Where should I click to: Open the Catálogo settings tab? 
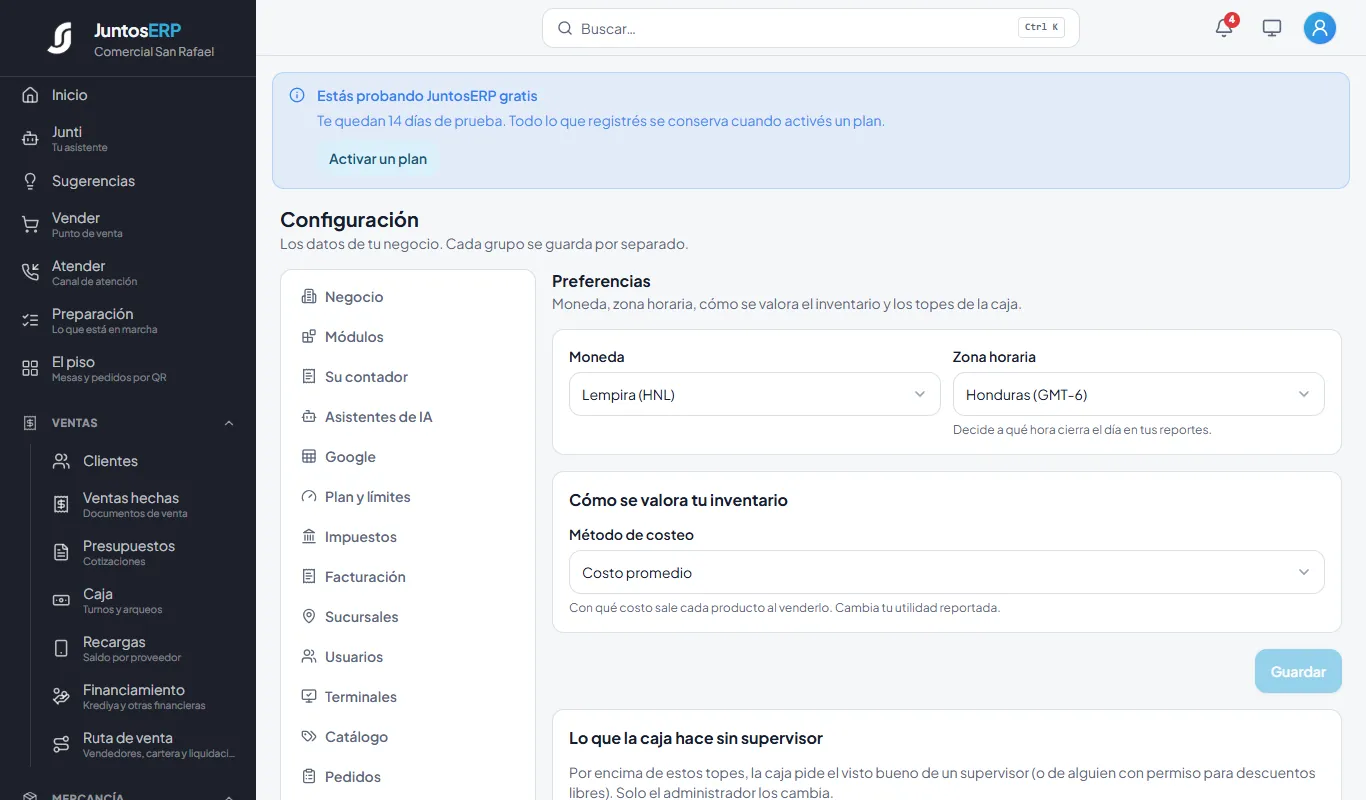[408, 737]
